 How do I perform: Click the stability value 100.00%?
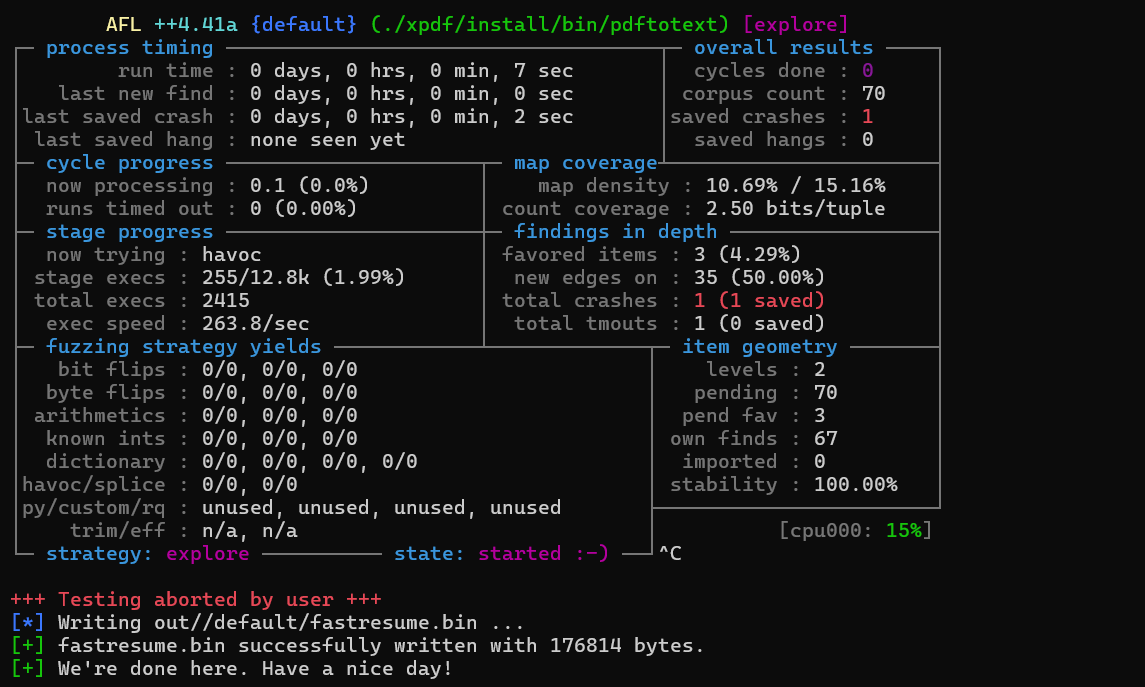pos(855,485)
